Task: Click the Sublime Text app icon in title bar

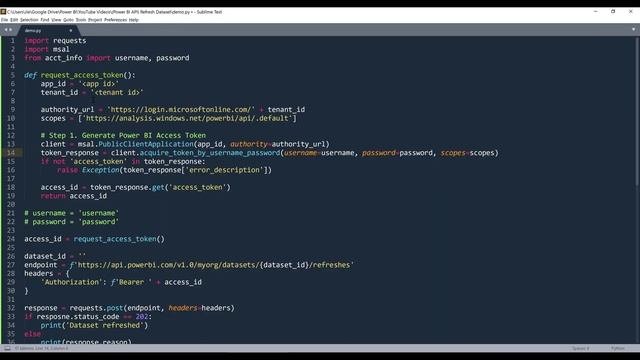Action: click(3, 12)
